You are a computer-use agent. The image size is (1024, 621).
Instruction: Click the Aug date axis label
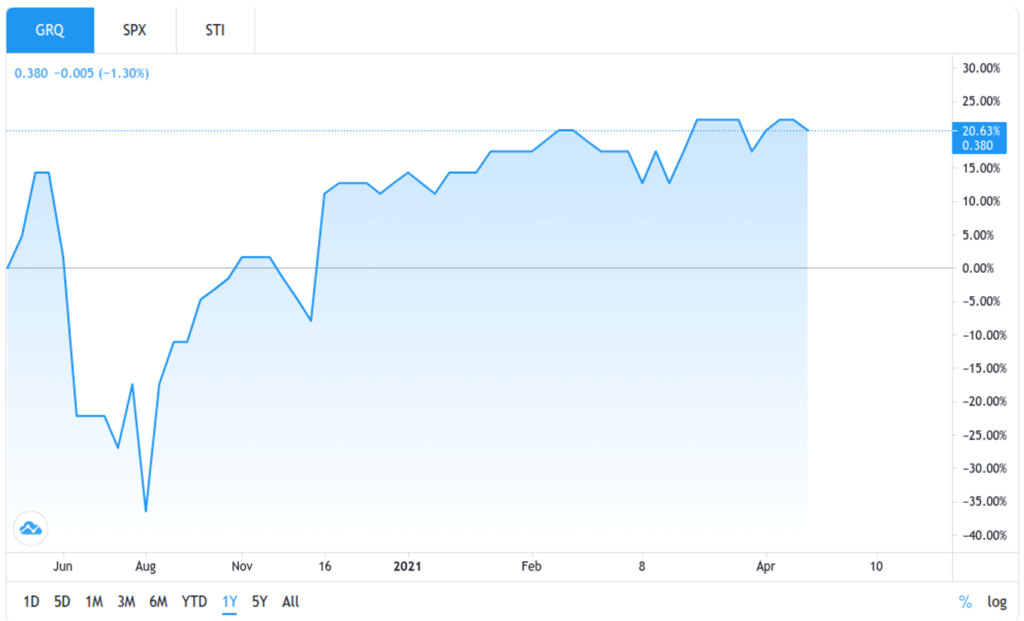pyautogui.click(x=146, y=566)
